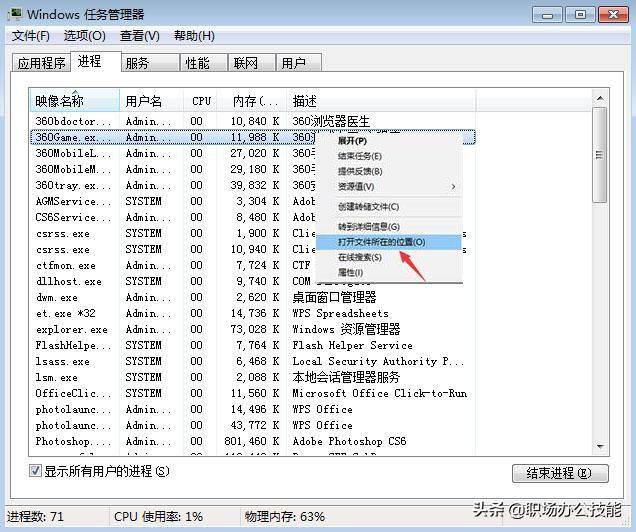Select the 360bdoctor process row
Screen dimensions: 636x532
[x=253, y=121]
